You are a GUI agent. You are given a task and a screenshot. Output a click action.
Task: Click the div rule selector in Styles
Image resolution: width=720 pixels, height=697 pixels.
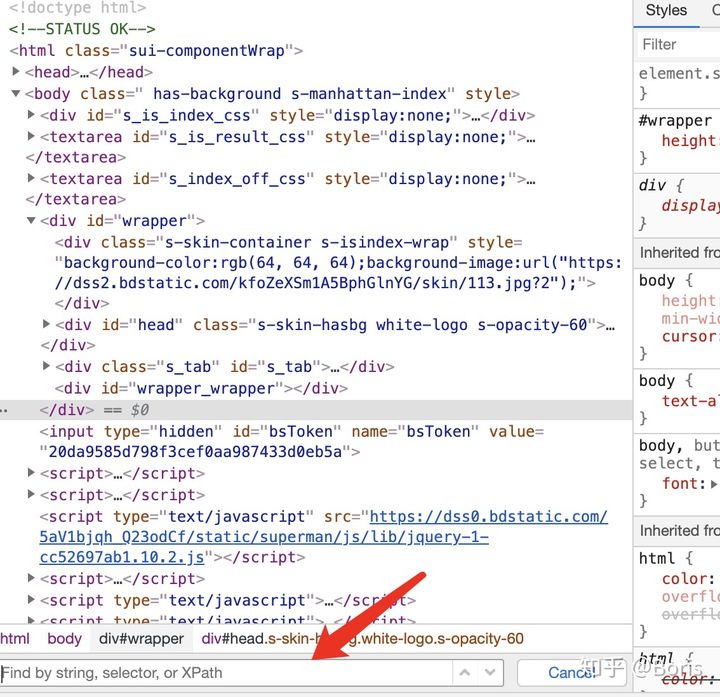(x=652, y=185)
